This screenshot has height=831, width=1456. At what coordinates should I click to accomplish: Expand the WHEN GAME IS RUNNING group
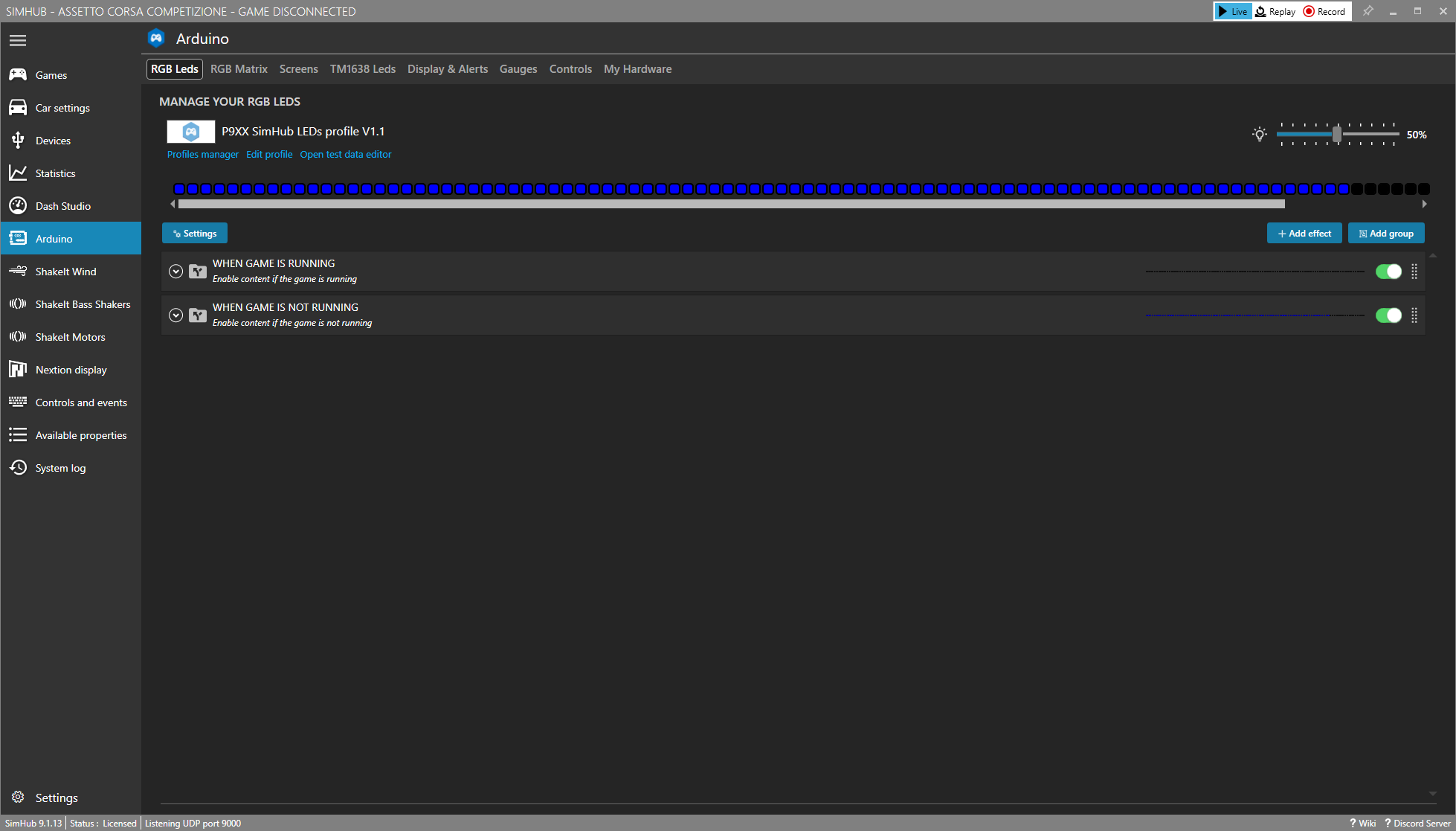pyautogui.click(x=175, y=272)
